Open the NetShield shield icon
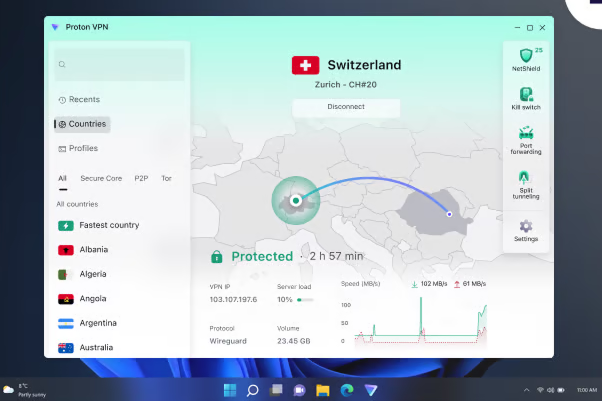This screenshot has height=401, width=602. point(526,55)
